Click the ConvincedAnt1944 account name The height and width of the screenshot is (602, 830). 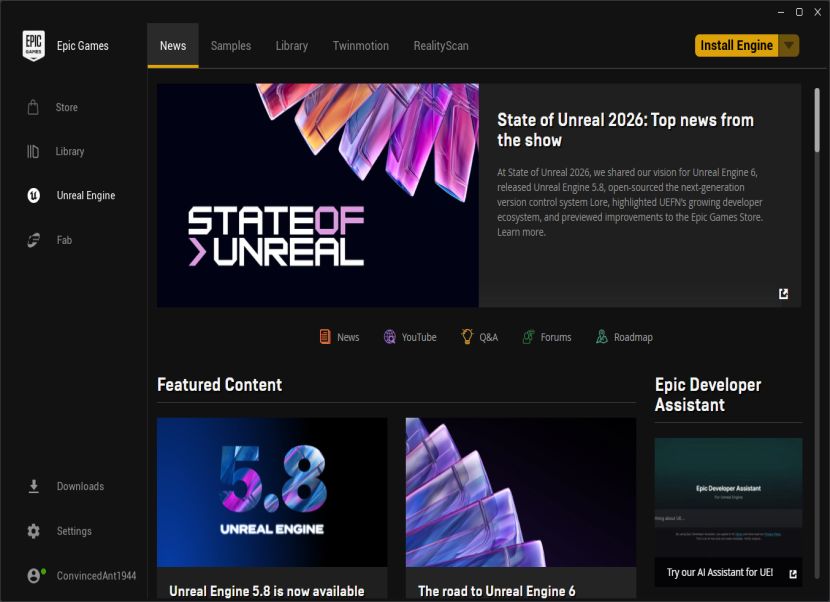pyautogui.click(x=96, y=576)
